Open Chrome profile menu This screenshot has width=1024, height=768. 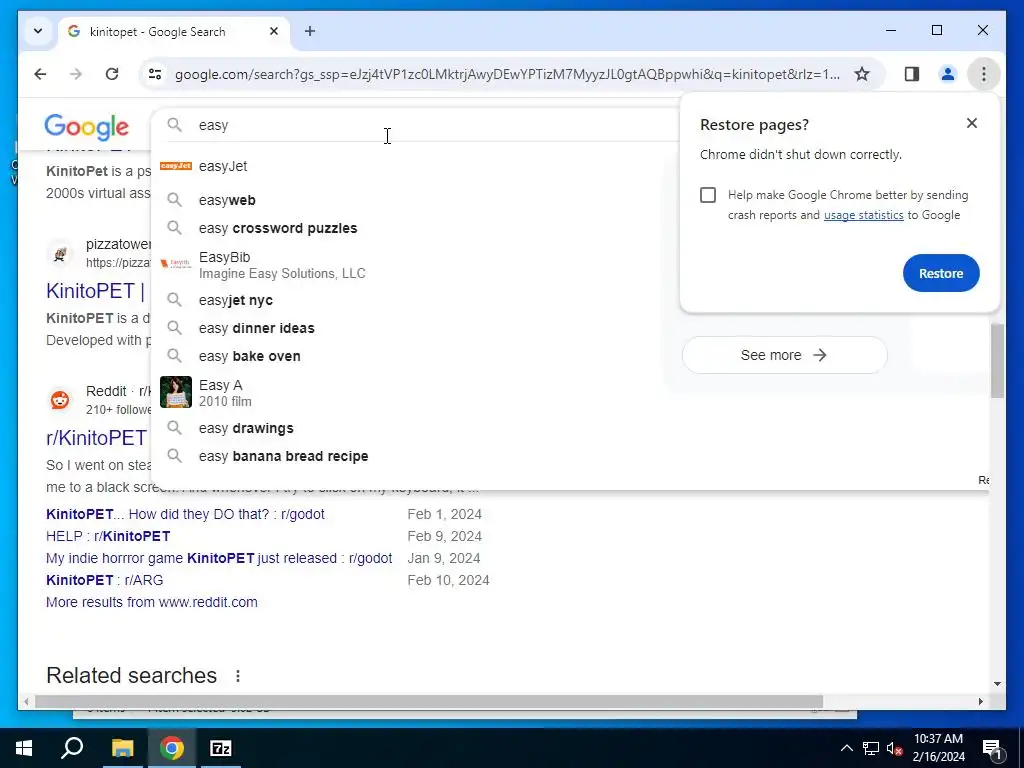click(x=948, y=74)
